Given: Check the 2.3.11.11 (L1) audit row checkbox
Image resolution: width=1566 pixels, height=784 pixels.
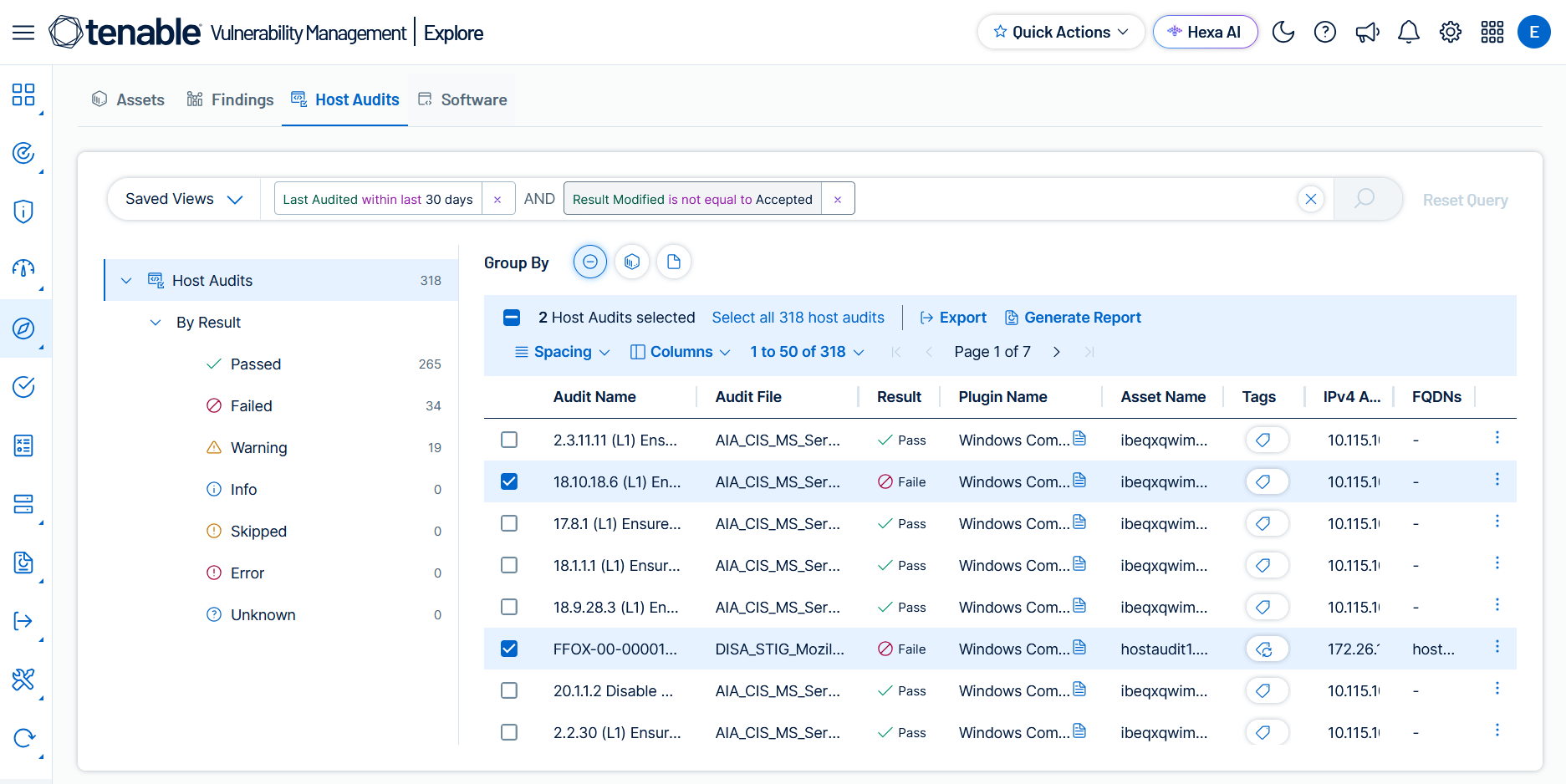Looking at the screenshot, I should tap(509, 440).
